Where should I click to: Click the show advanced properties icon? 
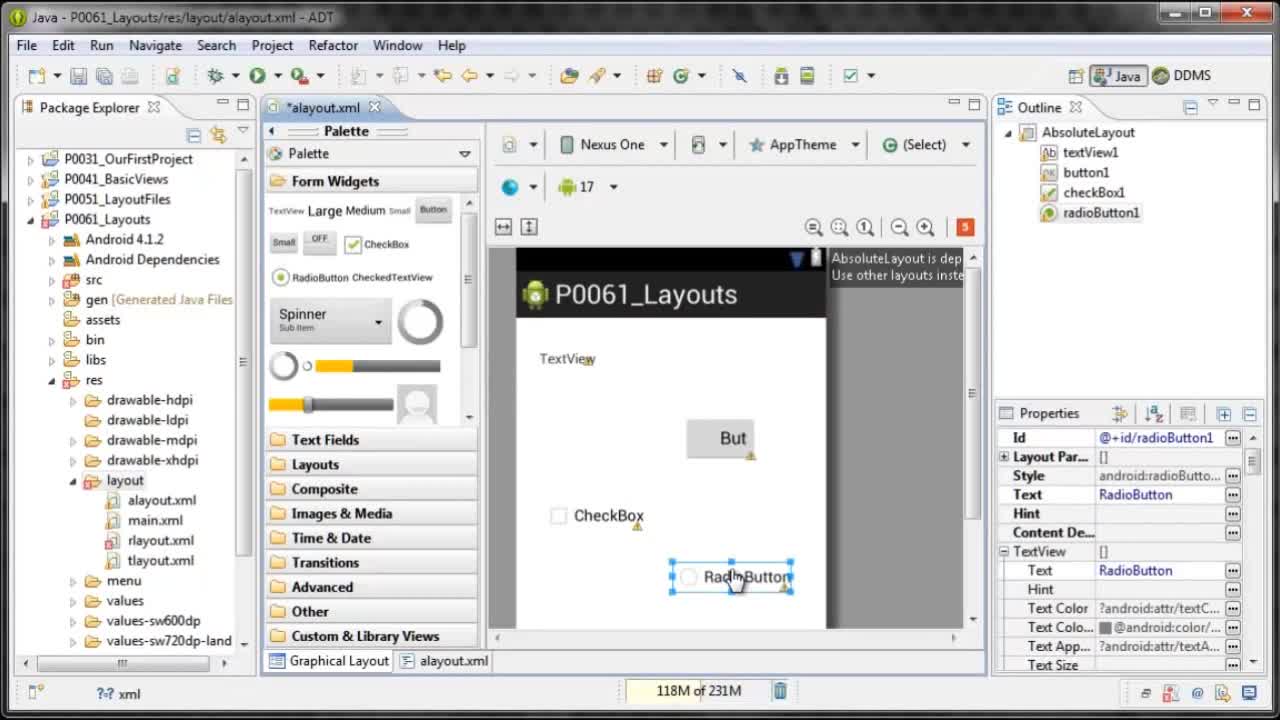[1119, 413]
